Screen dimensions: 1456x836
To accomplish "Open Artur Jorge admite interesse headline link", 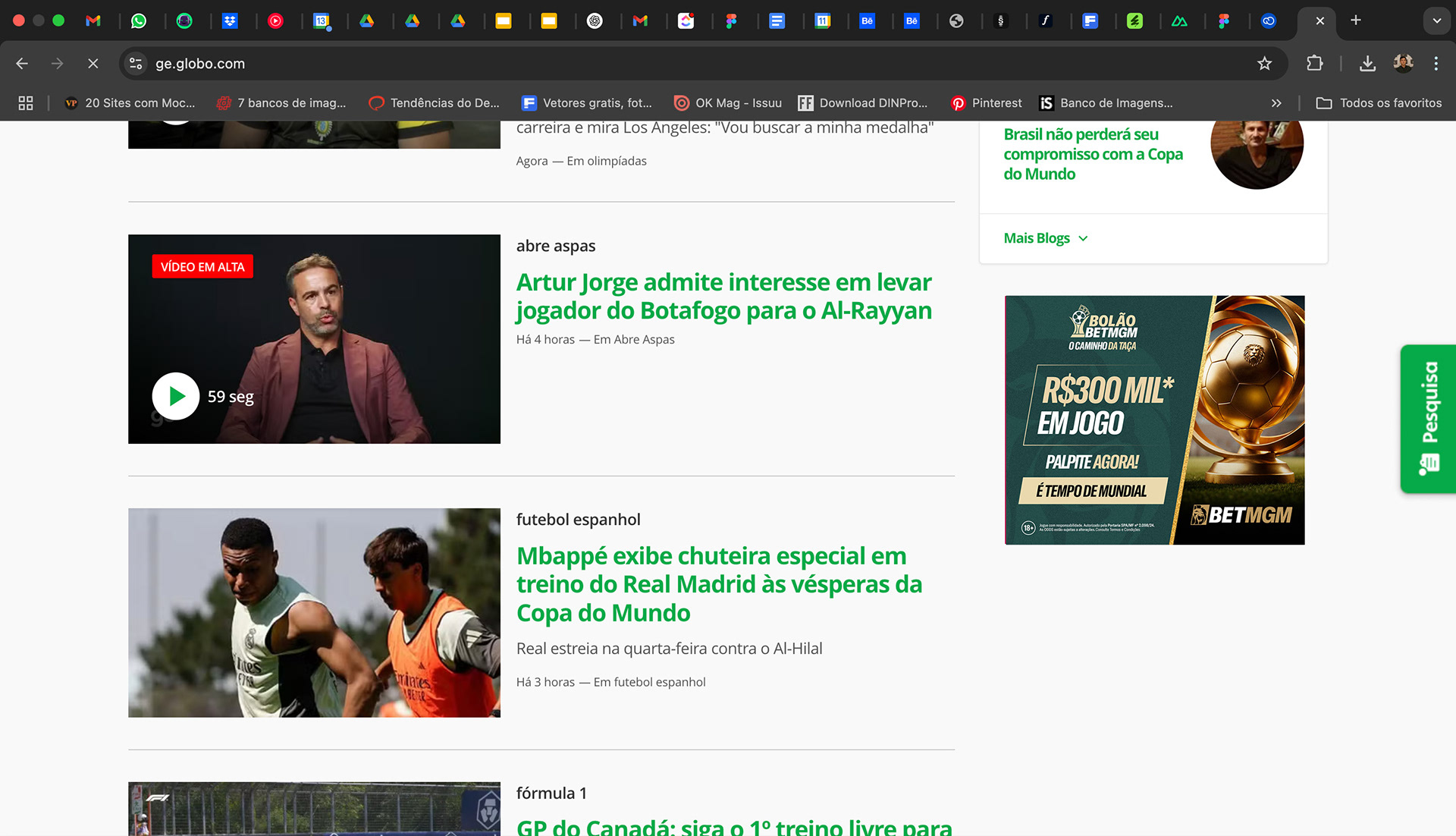I will click(x=723, y=297).
